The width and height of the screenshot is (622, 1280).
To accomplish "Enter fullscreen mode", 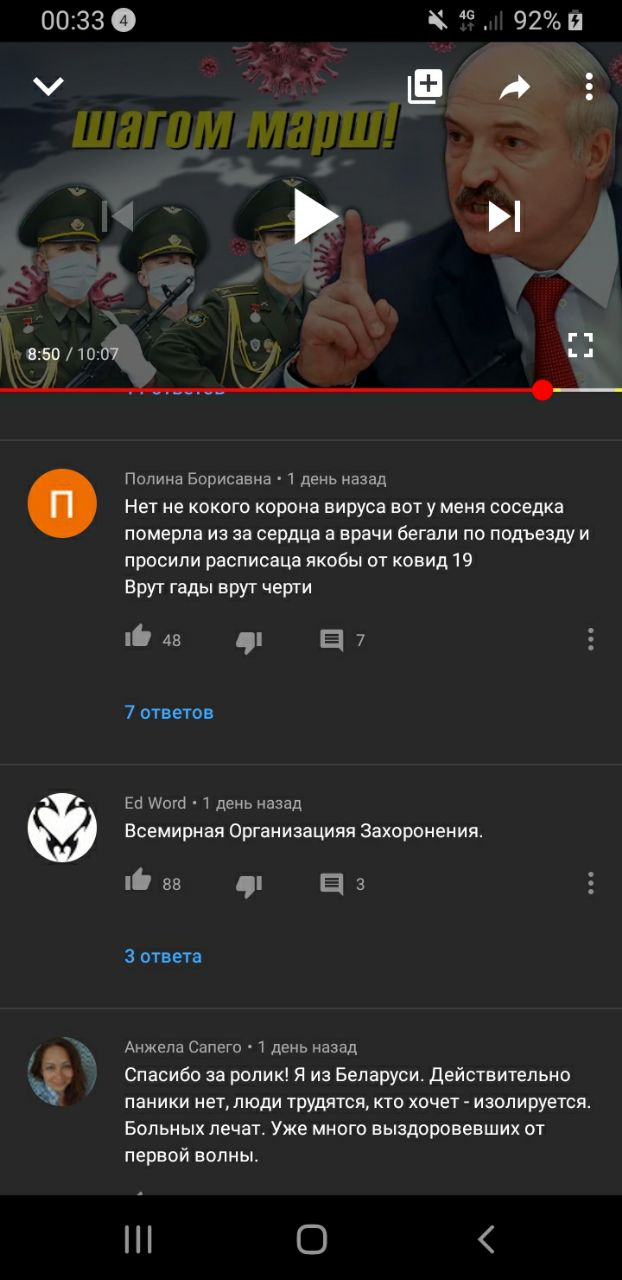I will [x=580, y=346].
